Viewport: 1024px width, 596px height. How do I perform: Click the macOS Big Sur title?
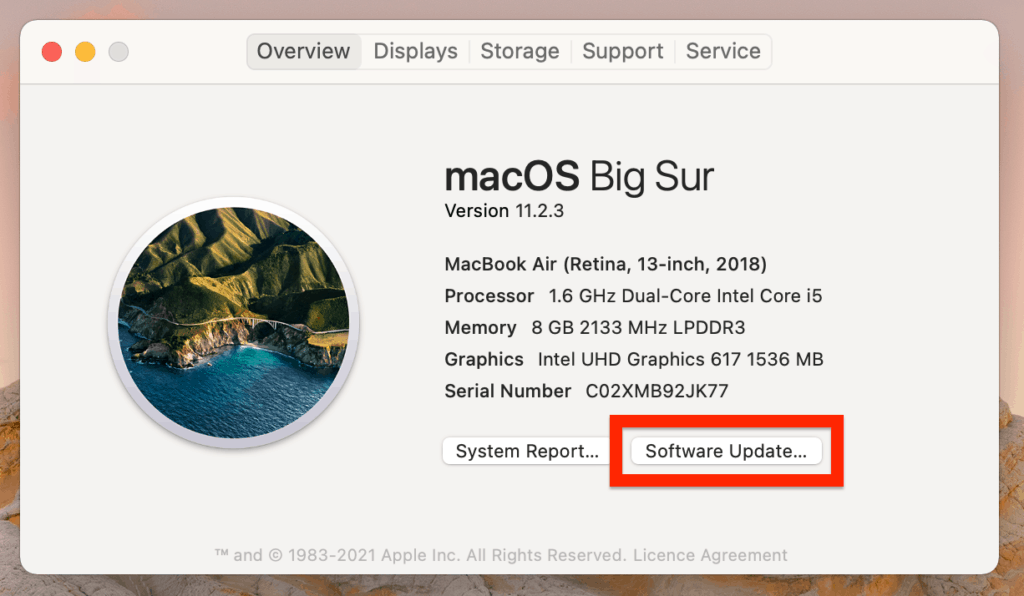point(579,177)
